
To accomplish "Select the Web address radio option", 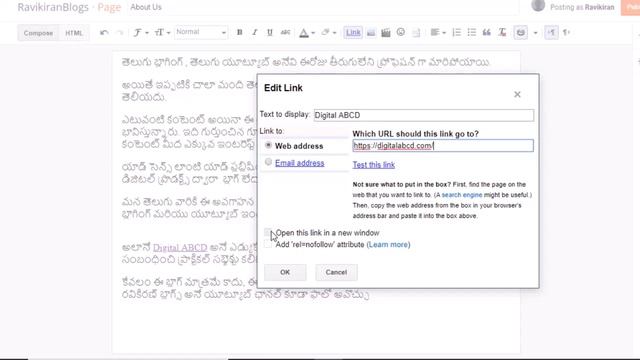I will [x=268, y=145].
